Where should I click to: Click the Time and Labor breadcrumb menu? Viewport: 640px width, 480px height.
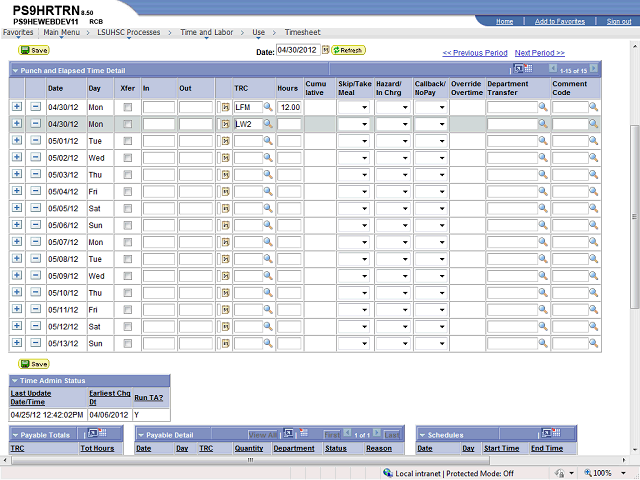[x=202, y=32]
